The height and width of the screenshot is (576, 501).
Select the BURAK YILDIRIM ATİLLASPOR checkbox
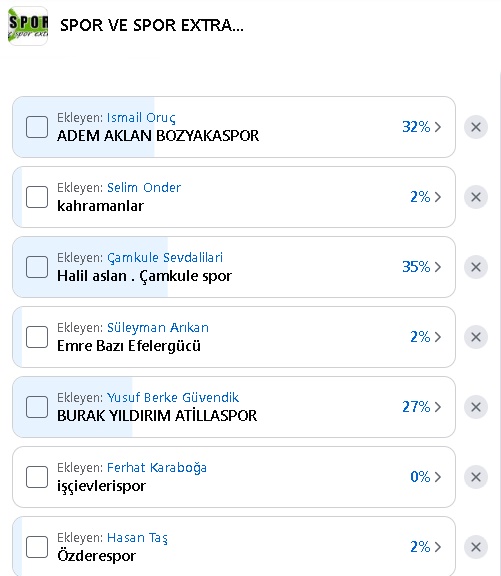(37, 407)
